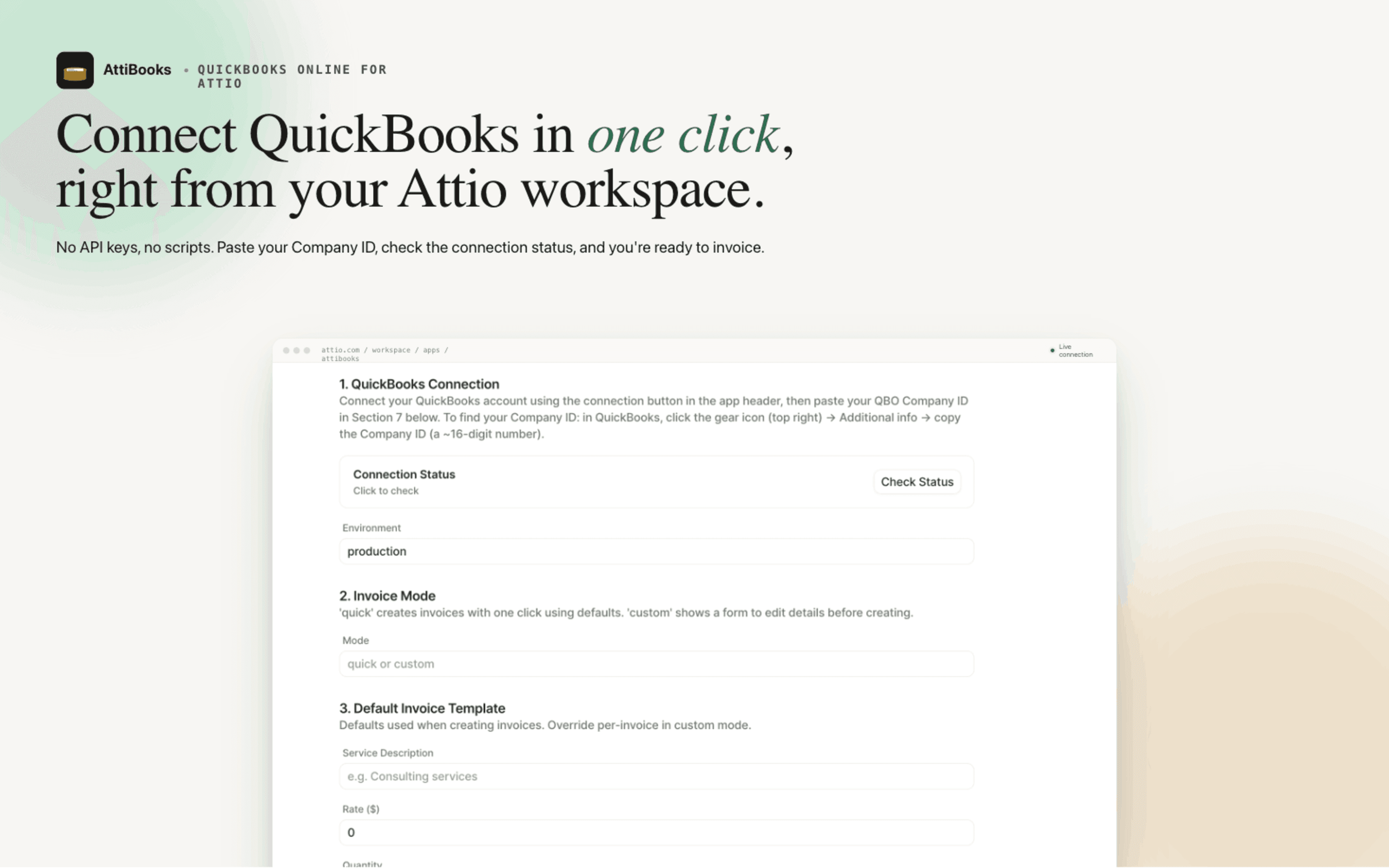Click the apps breadcrumb segment
1389x868 pixels.
click(431, 350)
